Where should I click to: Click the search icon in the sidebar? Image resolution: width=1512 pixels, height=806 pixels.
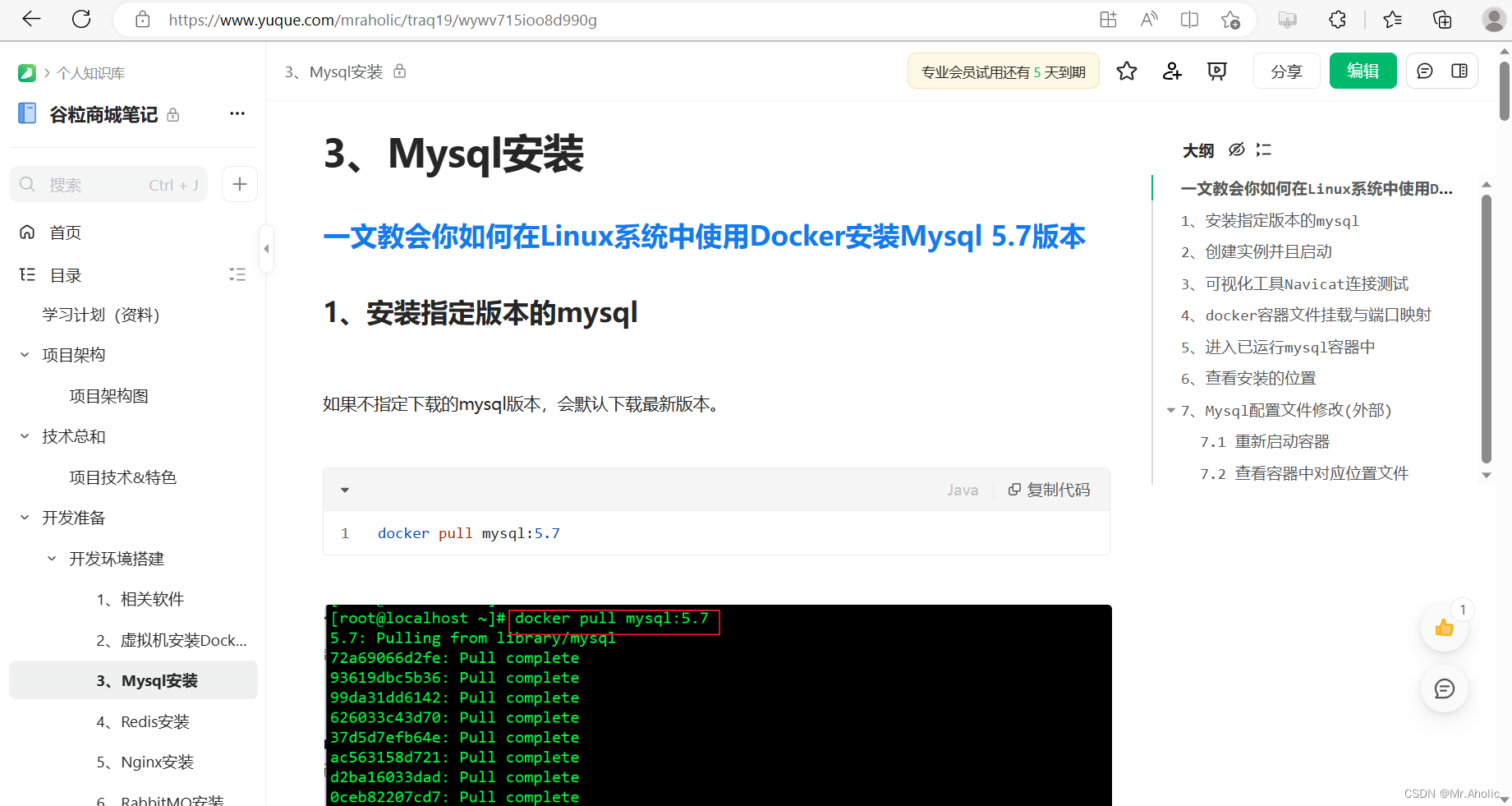[x=27, y=184]
